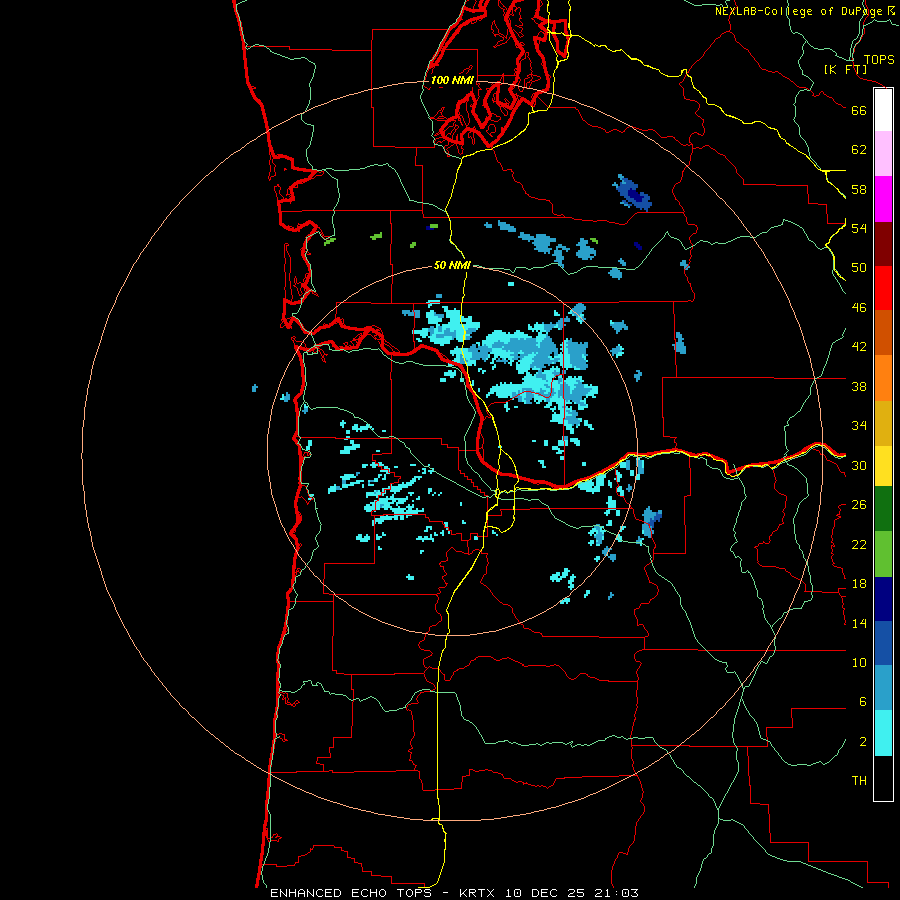Click the dark red 50-54 kft swatch

point(883,243)
